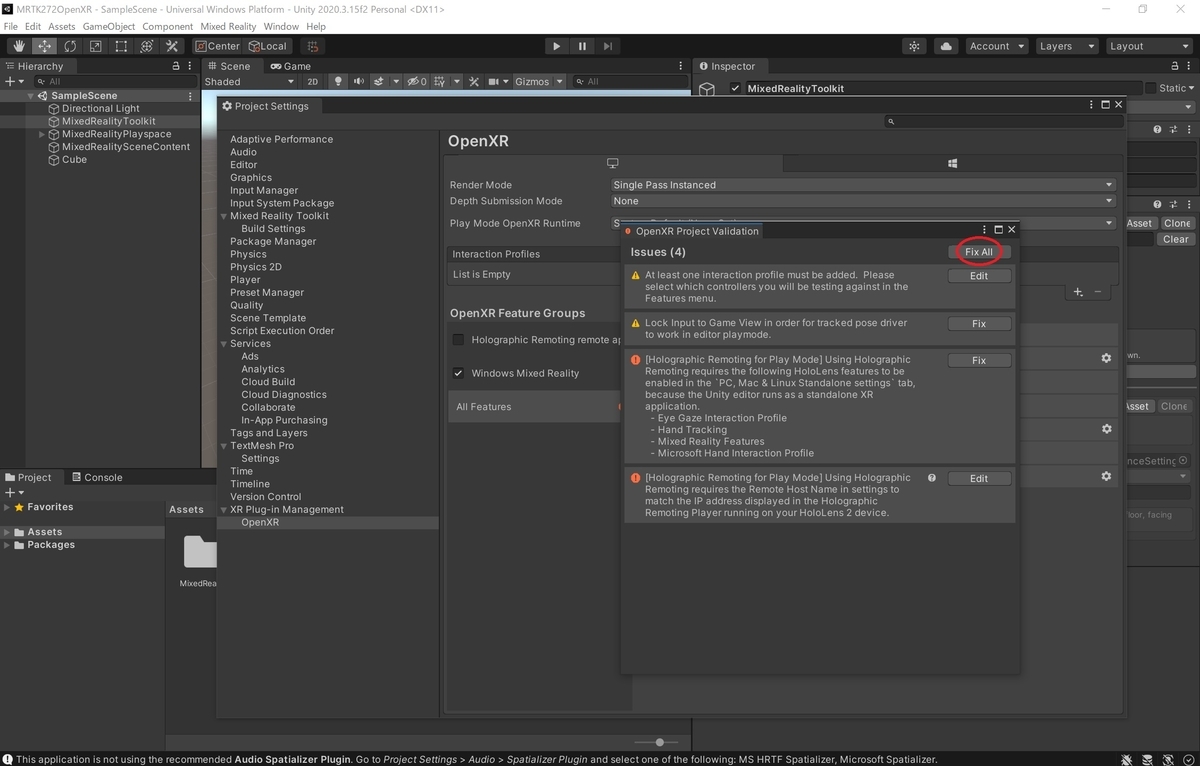Click Fix for HoloLens features issue
Image resolution: width=1200 pixels, height=766 pixels.
pos(979,361)
